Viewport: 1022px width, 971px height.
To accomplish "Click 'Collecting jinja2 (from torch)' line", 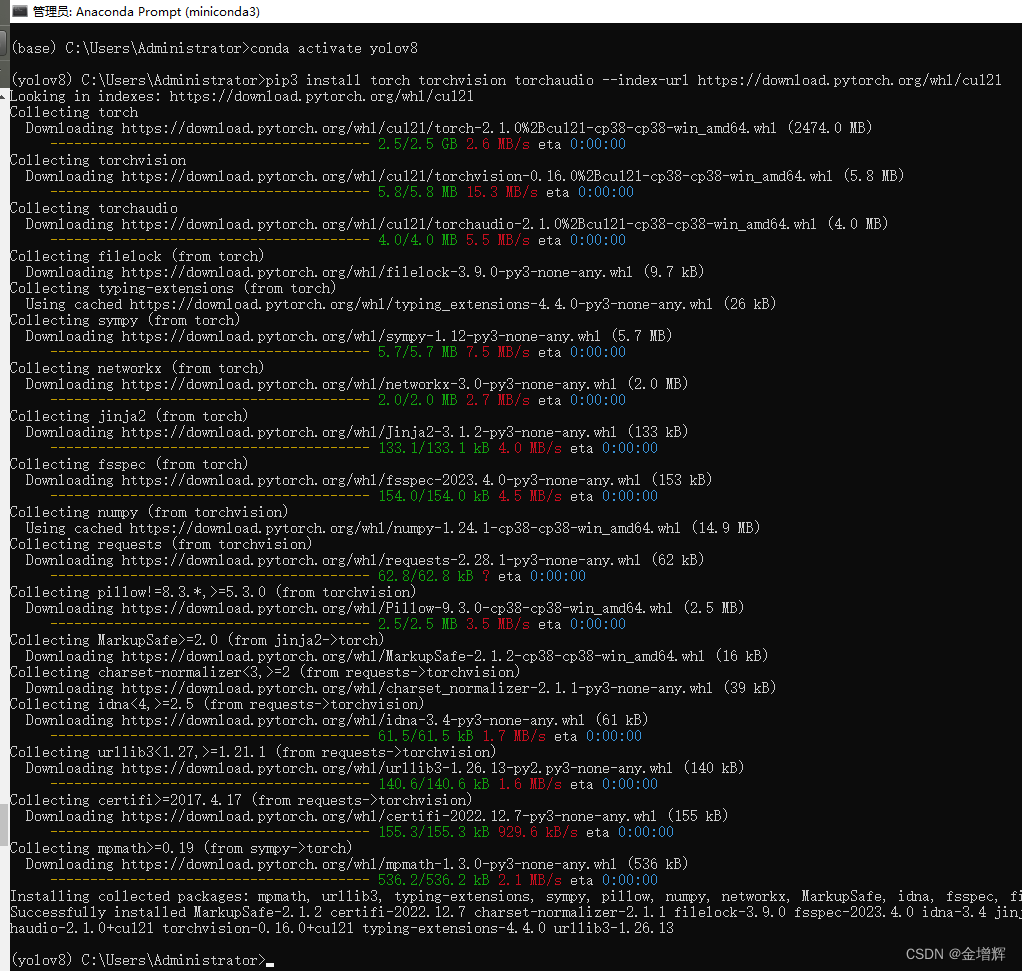I will pyautogui.click(x=129, y=416).
